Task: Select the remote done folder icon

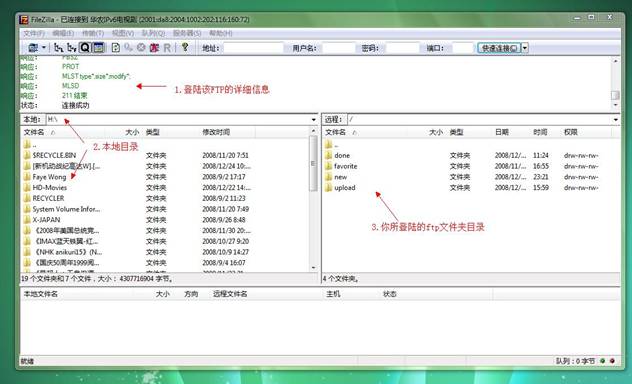Action: point(328,155)
